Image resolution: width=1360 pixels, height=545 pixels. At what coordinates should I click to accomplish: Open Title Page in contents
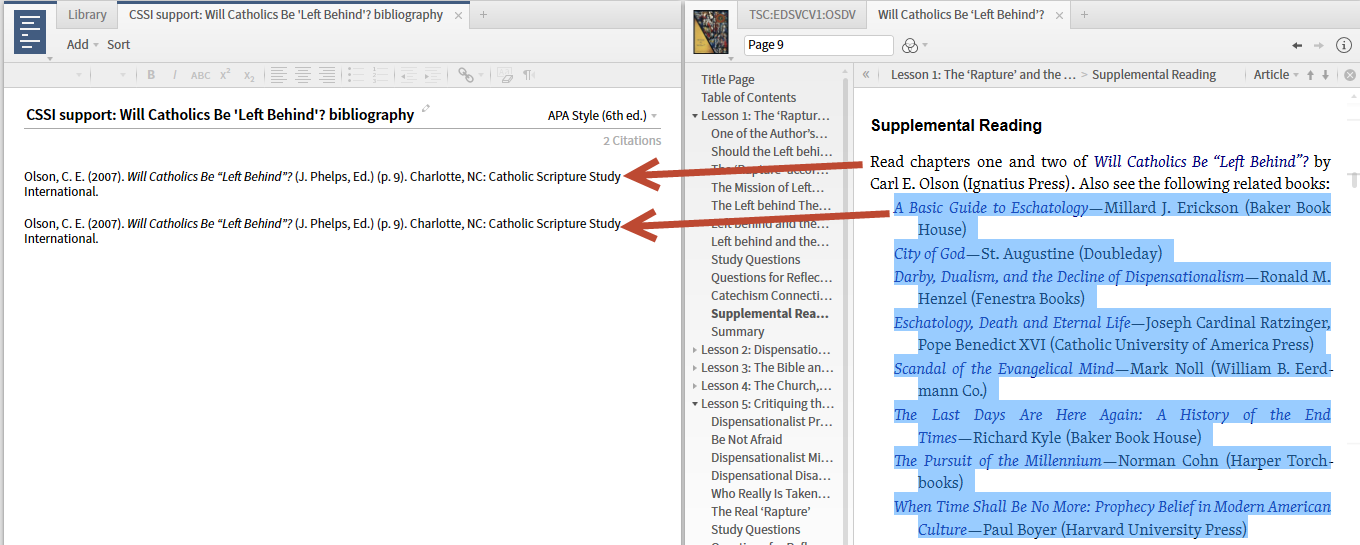pos(728,80)
